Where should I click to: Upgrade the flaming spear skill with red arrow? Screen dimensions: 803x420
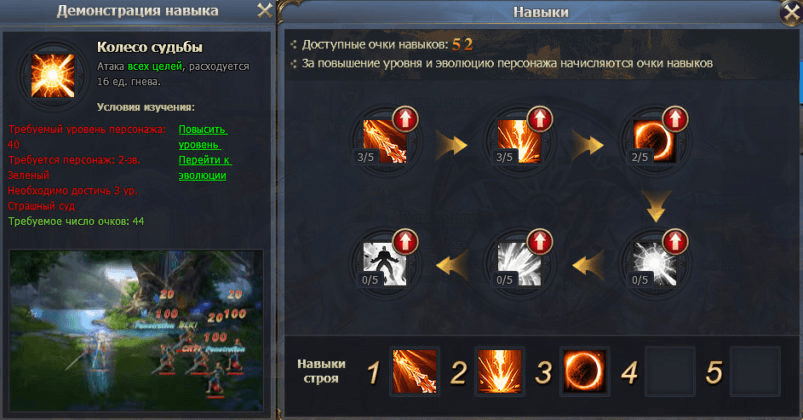pyautogui.click(x=405, y=119)
